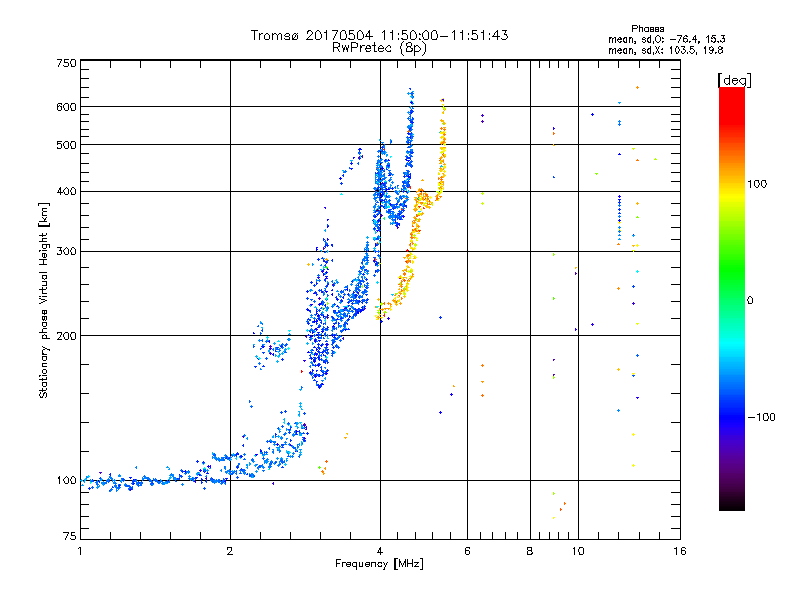The height and width of the screenshot is (600, 800).
Task: Click the x-axis tick label '8'
Action: (530, 551)
